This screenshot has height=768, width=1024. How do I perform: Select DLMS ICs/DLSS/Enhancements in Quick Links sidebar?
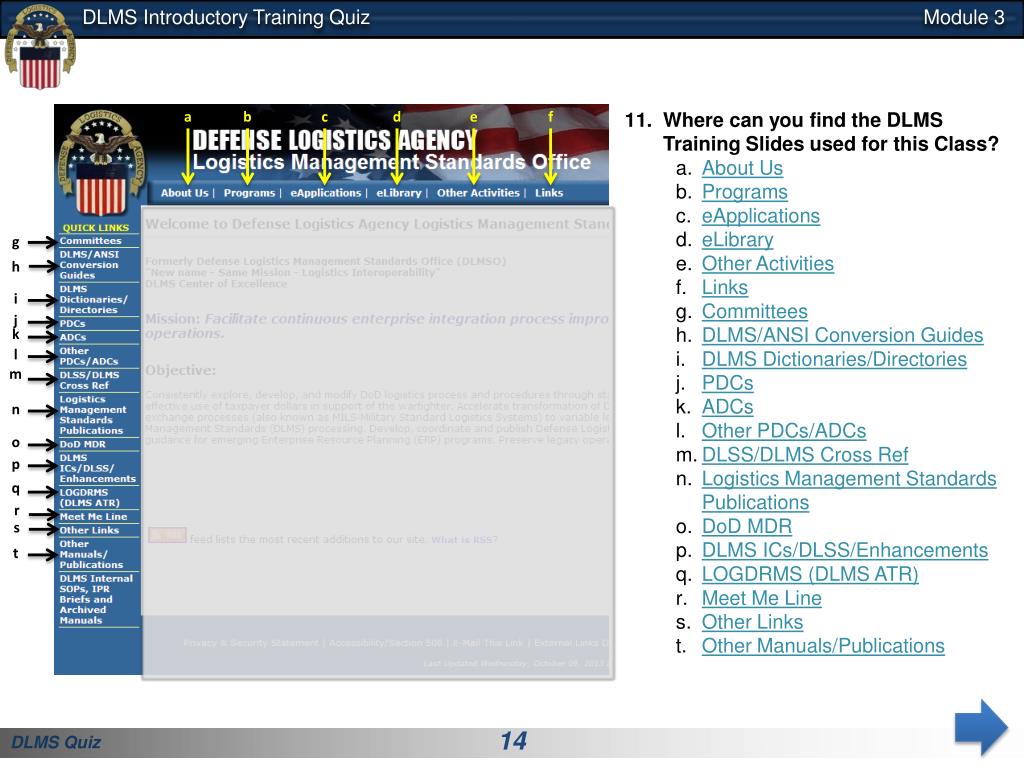[x=98, y=468]
